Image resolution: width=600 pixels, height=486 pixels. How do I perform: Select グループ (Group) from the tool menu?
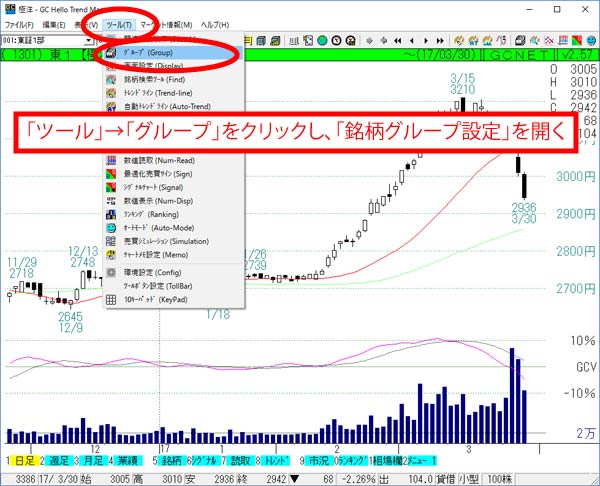174,52
